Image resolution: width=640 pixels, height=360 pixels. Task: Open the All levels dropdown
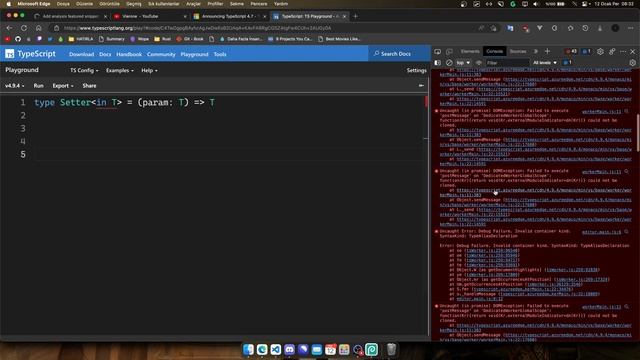(x=545, y=63)
